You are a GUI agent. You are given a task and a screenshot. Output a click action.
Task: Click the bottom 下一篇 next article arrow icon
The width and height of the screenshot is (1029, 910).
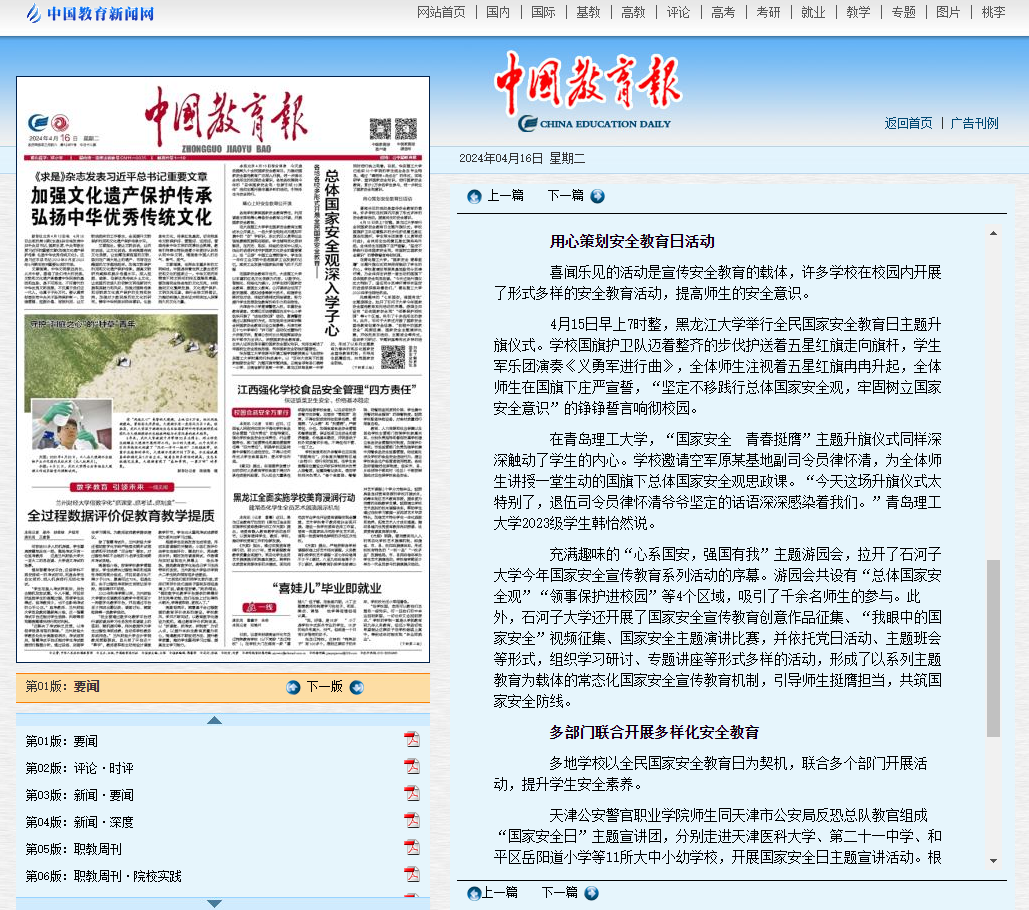coord(597,893)
